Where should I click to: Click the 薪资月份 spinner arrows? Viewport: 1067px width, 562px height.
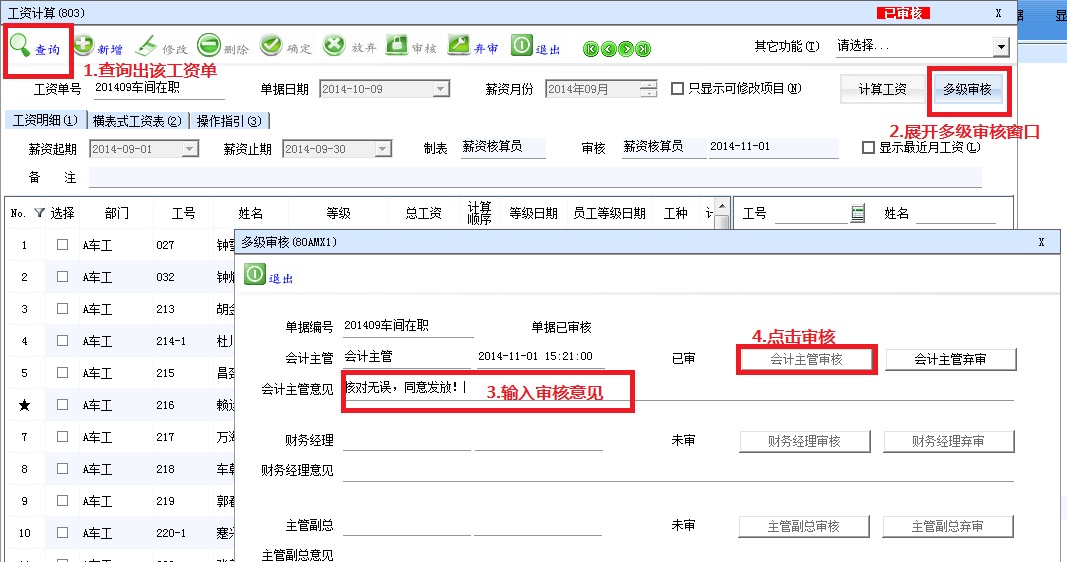click(649, 89)
